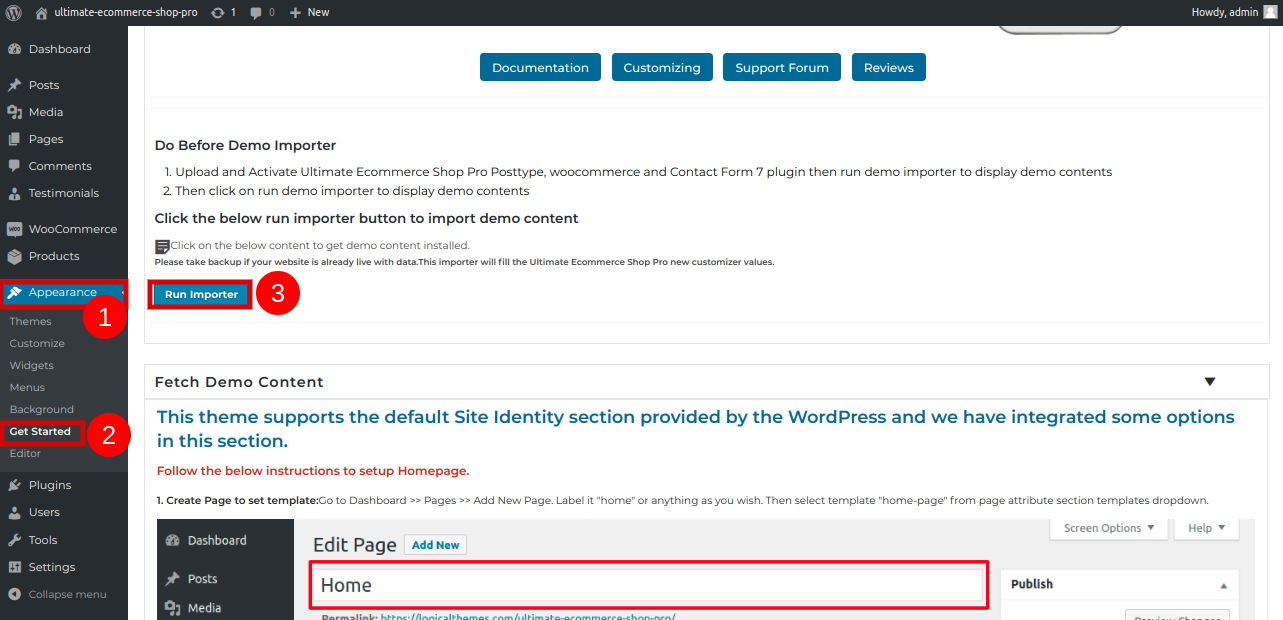
Task: Collapse the Fetch Demo Content panel arrow
Action: 1210,382
